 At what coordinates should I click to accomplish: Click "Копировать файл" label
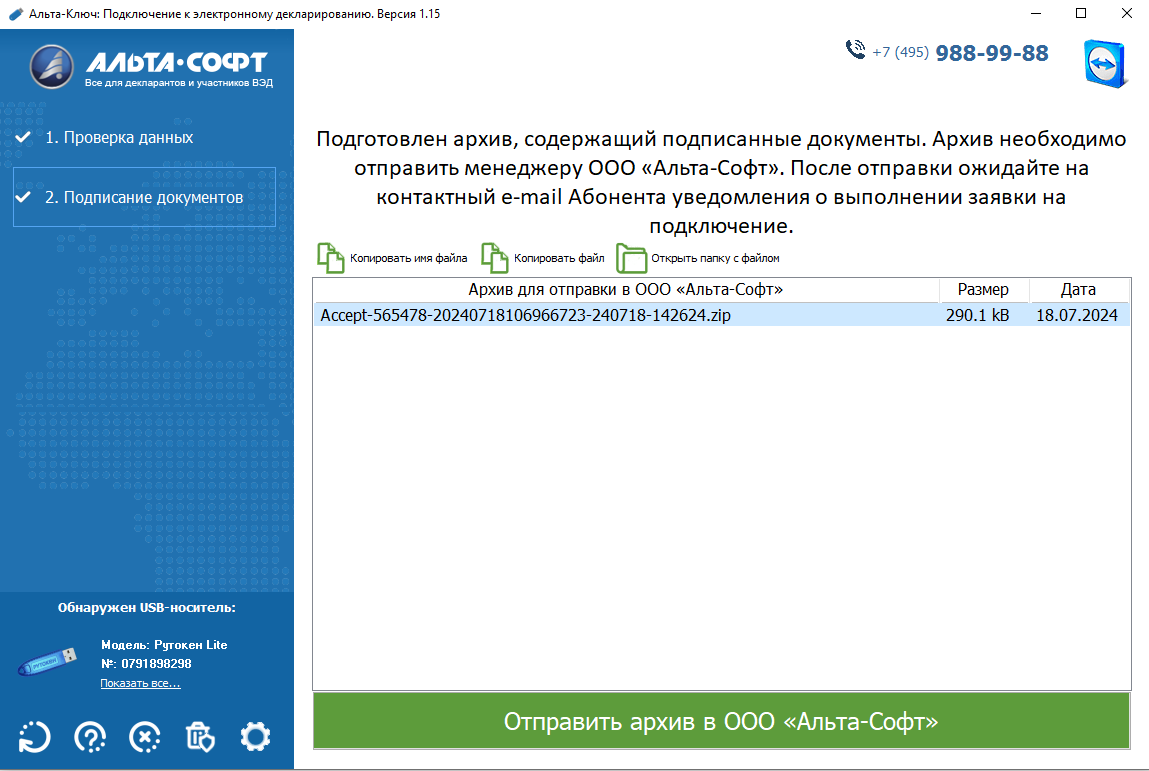[x=559, y=258]
